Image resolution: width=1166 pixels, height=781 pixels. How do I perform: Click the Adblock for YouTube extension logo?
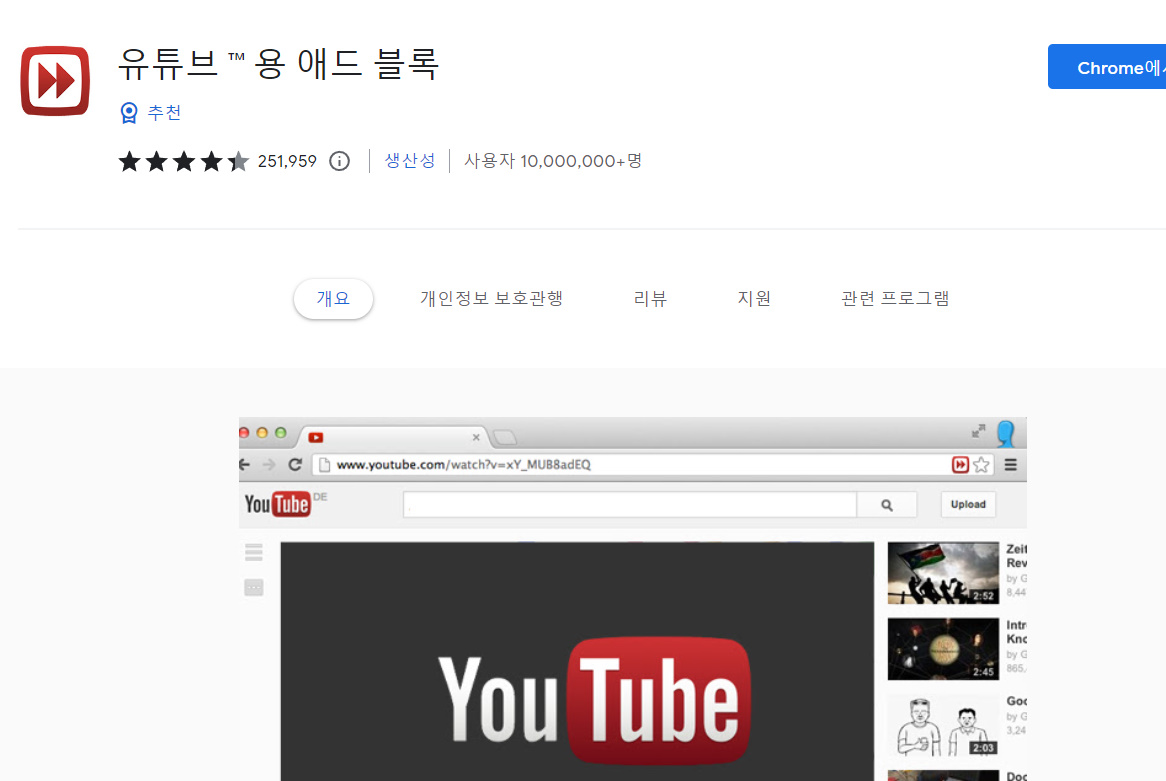[55, 80]
